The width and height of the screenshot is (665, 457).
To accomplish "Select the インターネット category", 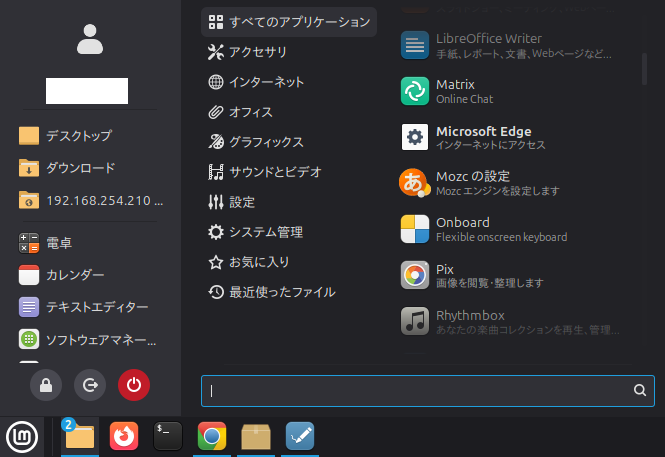I will pos(266,82).
